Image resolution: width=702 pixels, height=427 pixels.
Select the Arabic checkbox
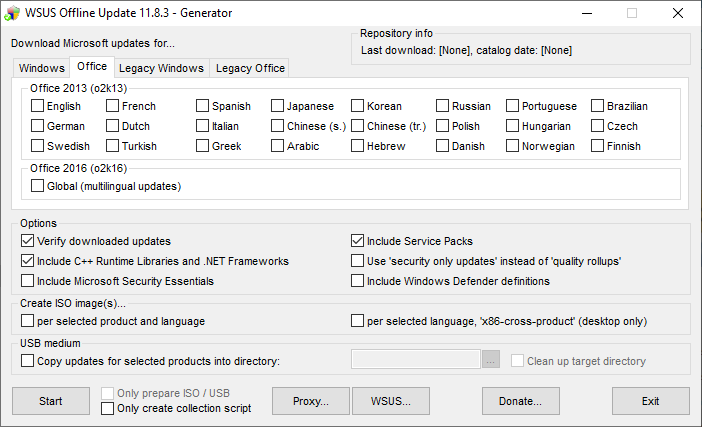(277, 146)
